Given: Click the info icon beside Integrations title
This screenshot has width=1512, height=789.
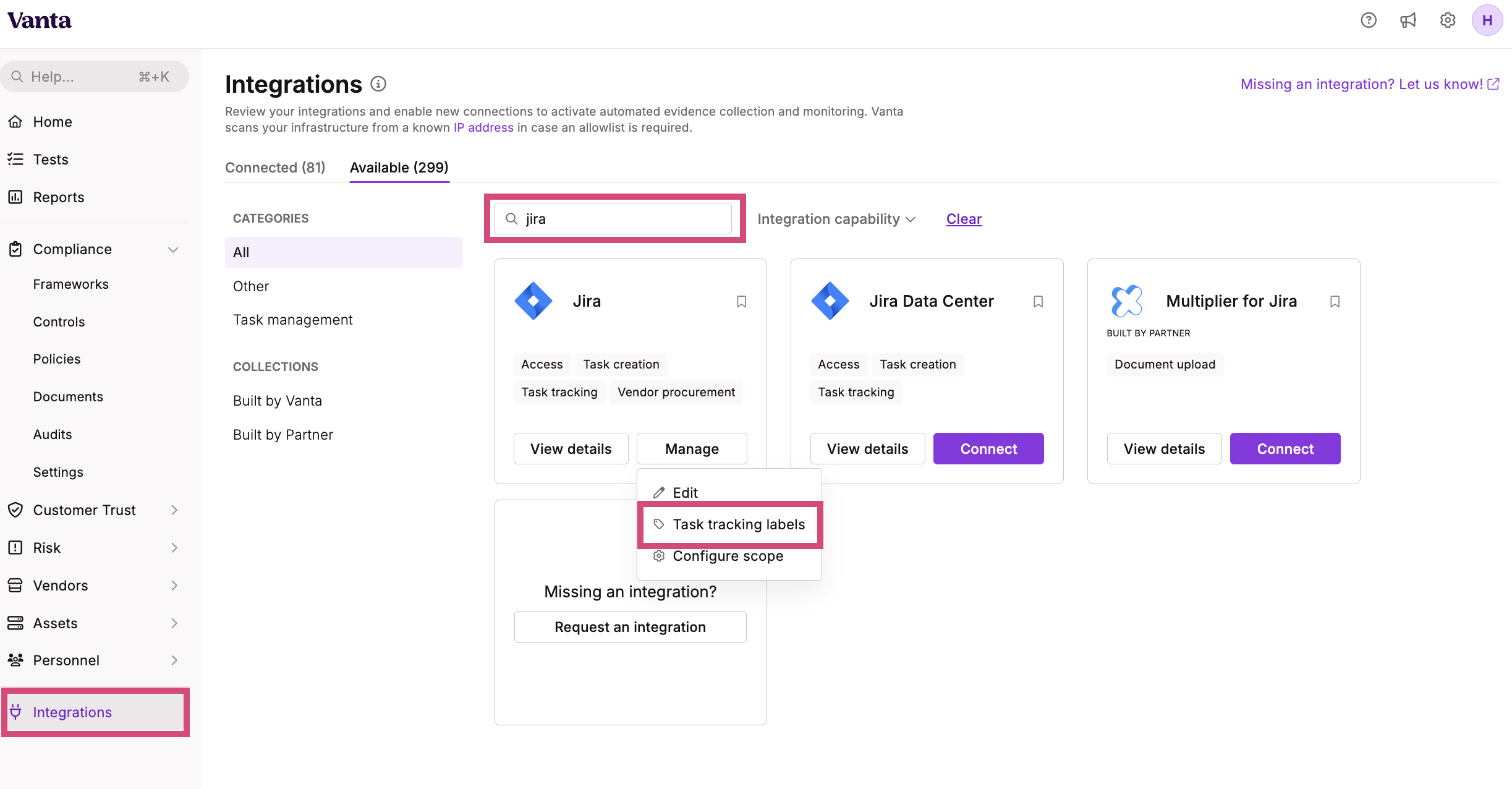Looking at the screenshot, I should click(x=378, y=84).
